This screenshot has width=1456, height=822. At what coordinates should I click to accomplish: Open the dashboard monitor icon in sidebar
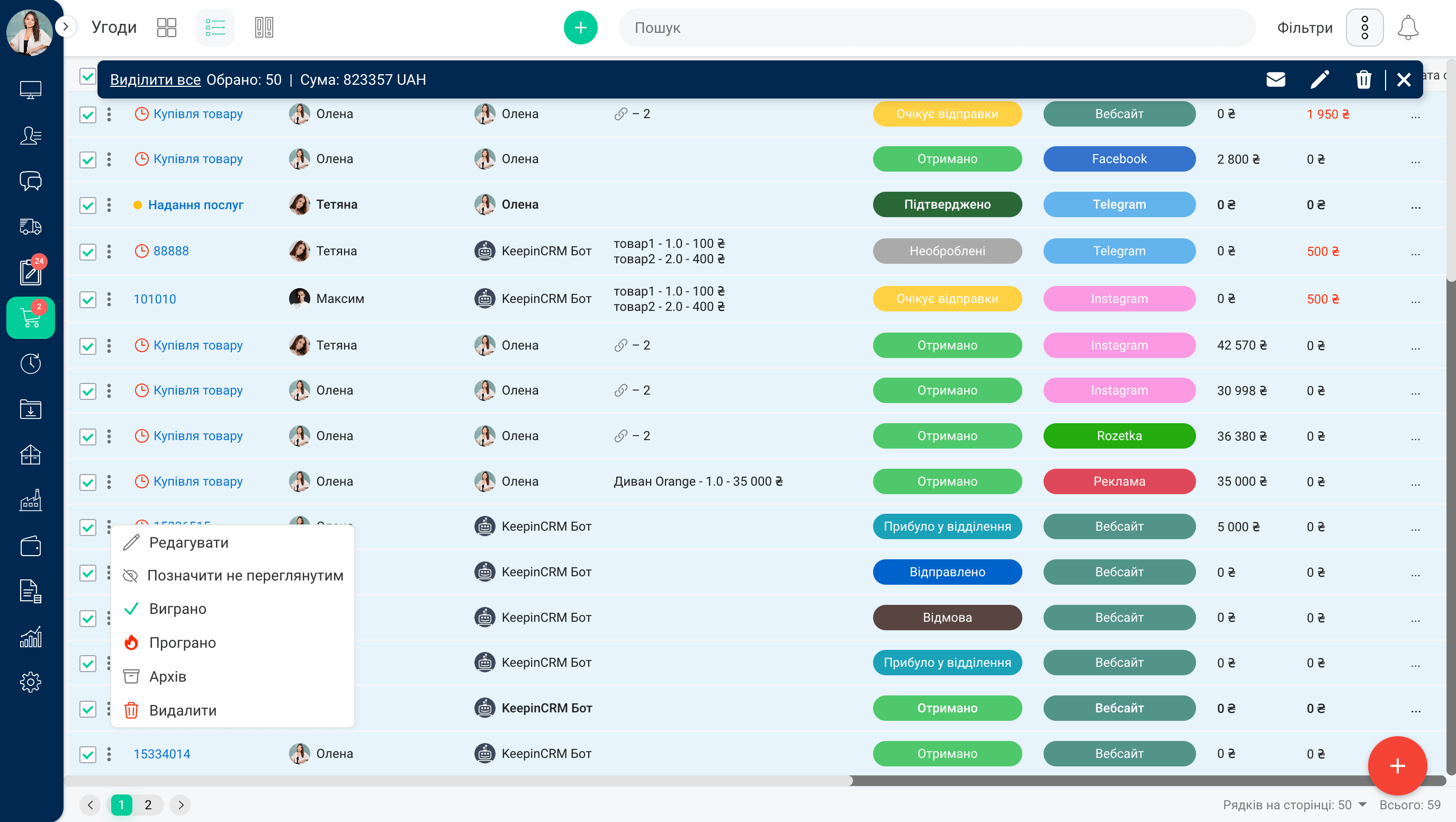(x=31, y=90)
